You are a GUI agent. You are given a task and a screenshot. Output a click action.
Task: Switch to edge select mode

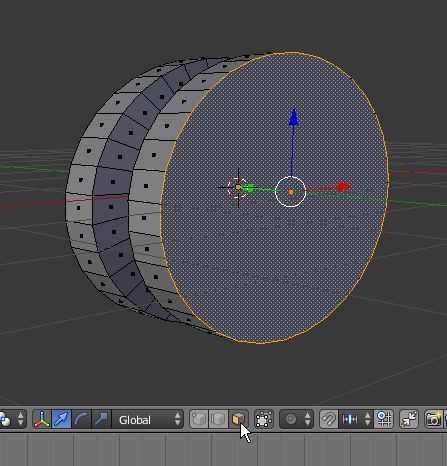pyautogui.click(x=218, y=419)
